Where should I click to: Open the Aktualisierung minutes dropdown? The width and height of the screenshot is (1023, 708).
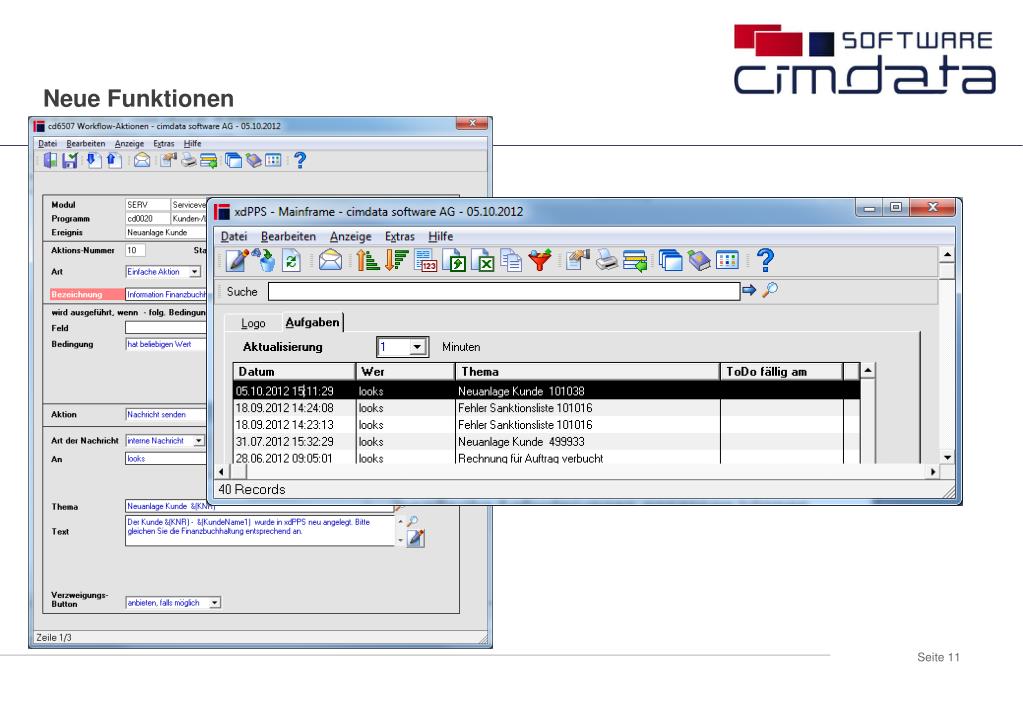[x=418, y=347]
